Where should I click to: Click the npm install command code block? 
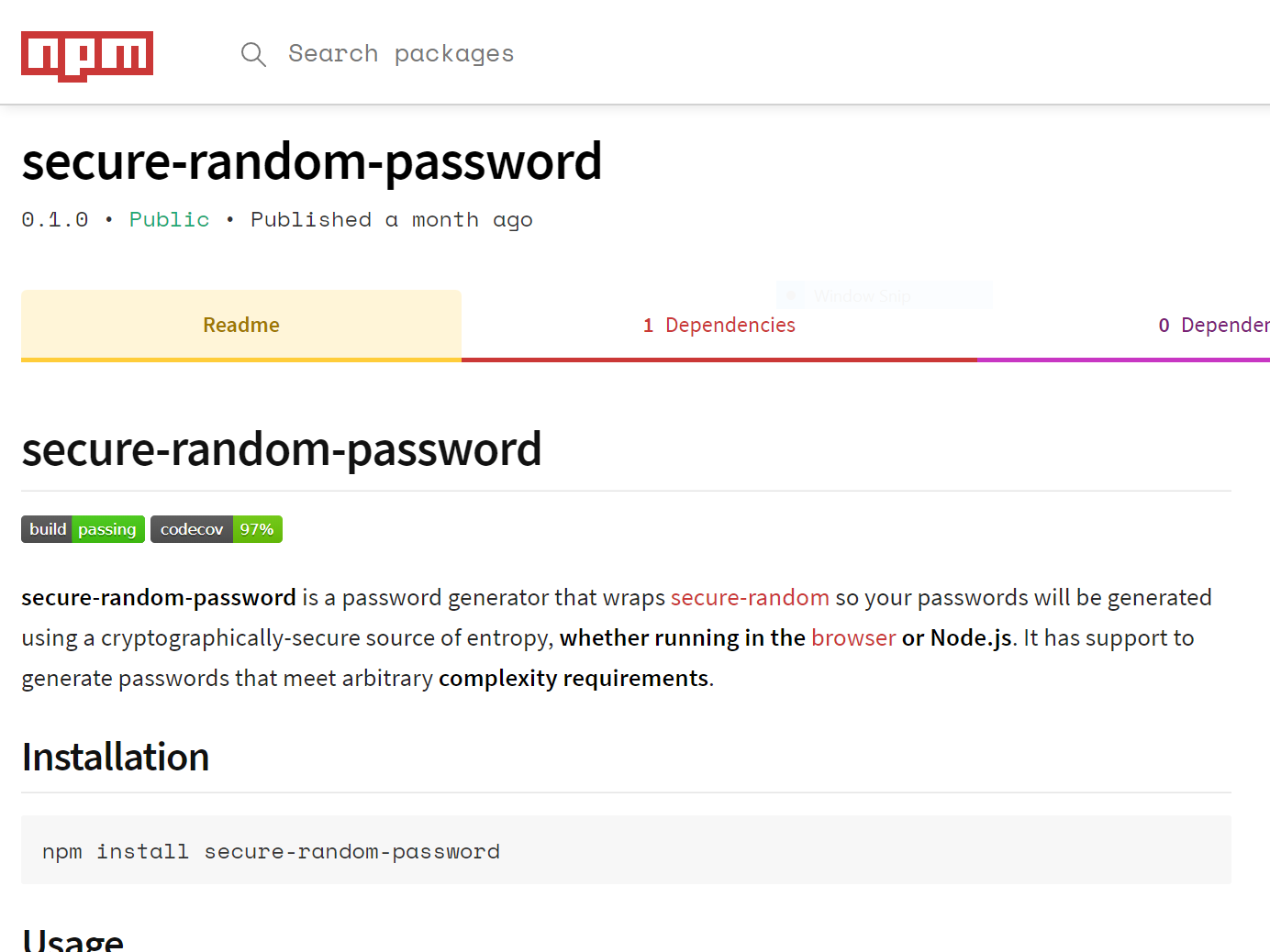pyautogui.click(x=626, y=850)
